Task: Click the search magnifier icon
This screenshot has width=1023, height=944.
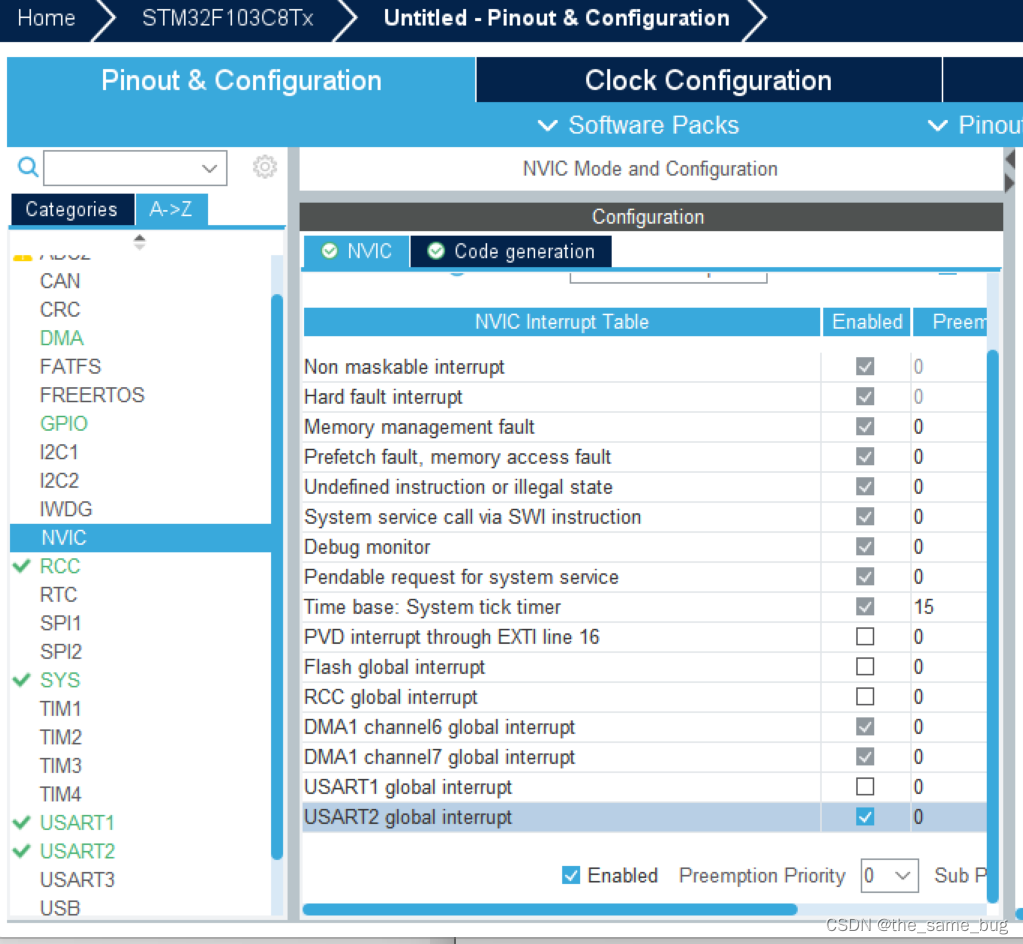Action: [x=27, y=167]
